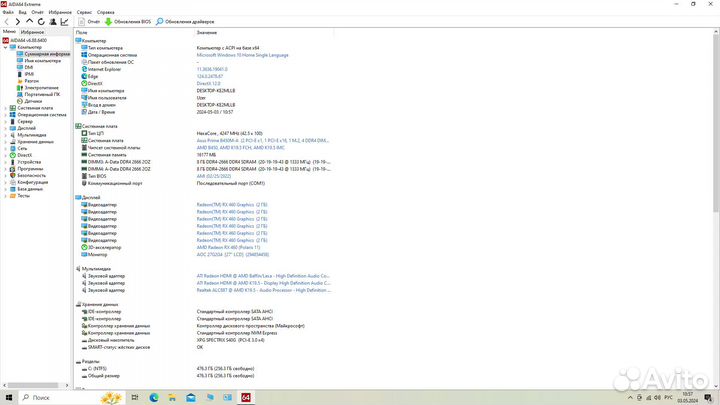This screenshot has height=405, width=720.
Task: Expand the Сеть tree node
Action: [x=5, y=148]
